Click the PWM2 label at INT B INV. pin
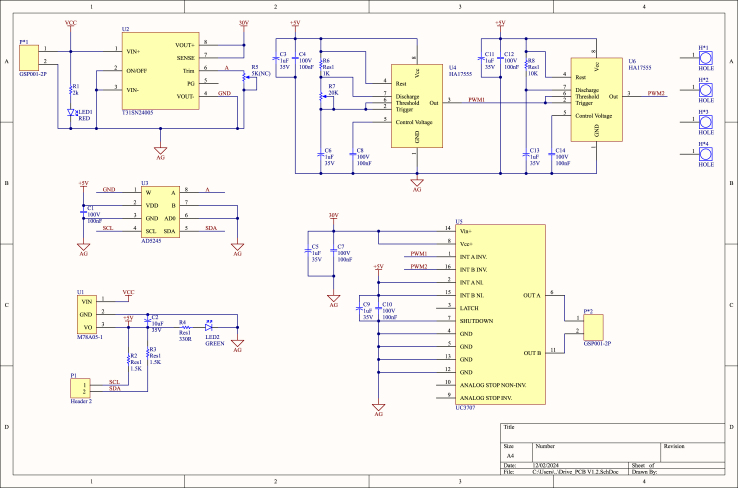This screenshot has width=738, height=488. [418, 266]
